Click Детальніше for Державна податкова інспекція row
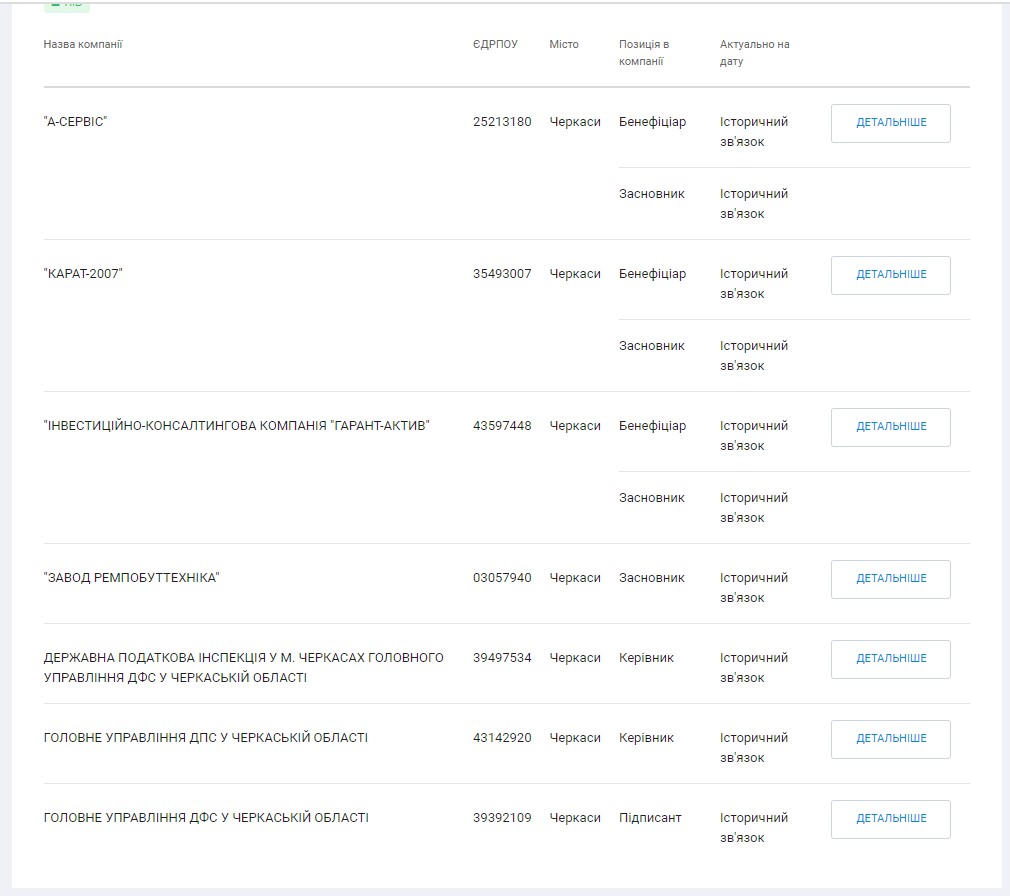Screen dimensions: 1010x896 tap(890, 659)
